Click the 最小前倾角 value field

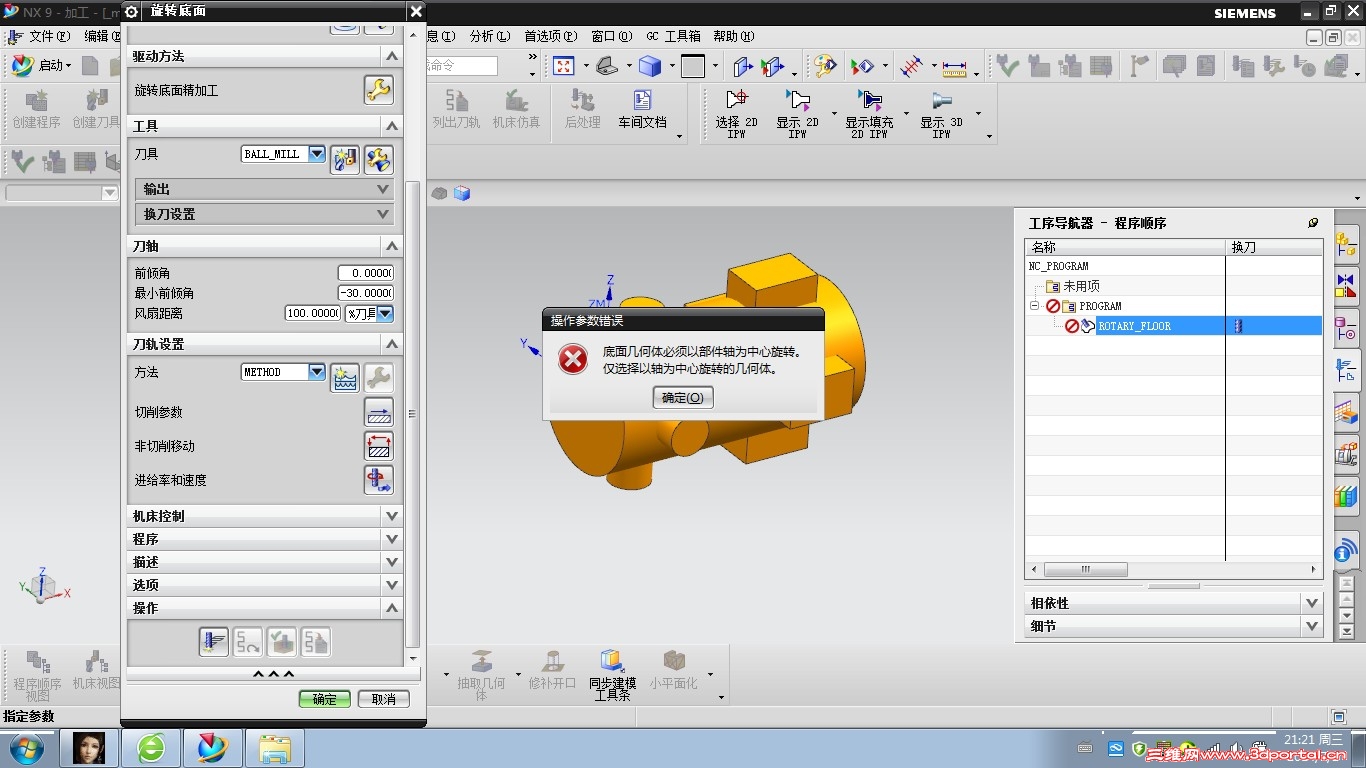366,293
